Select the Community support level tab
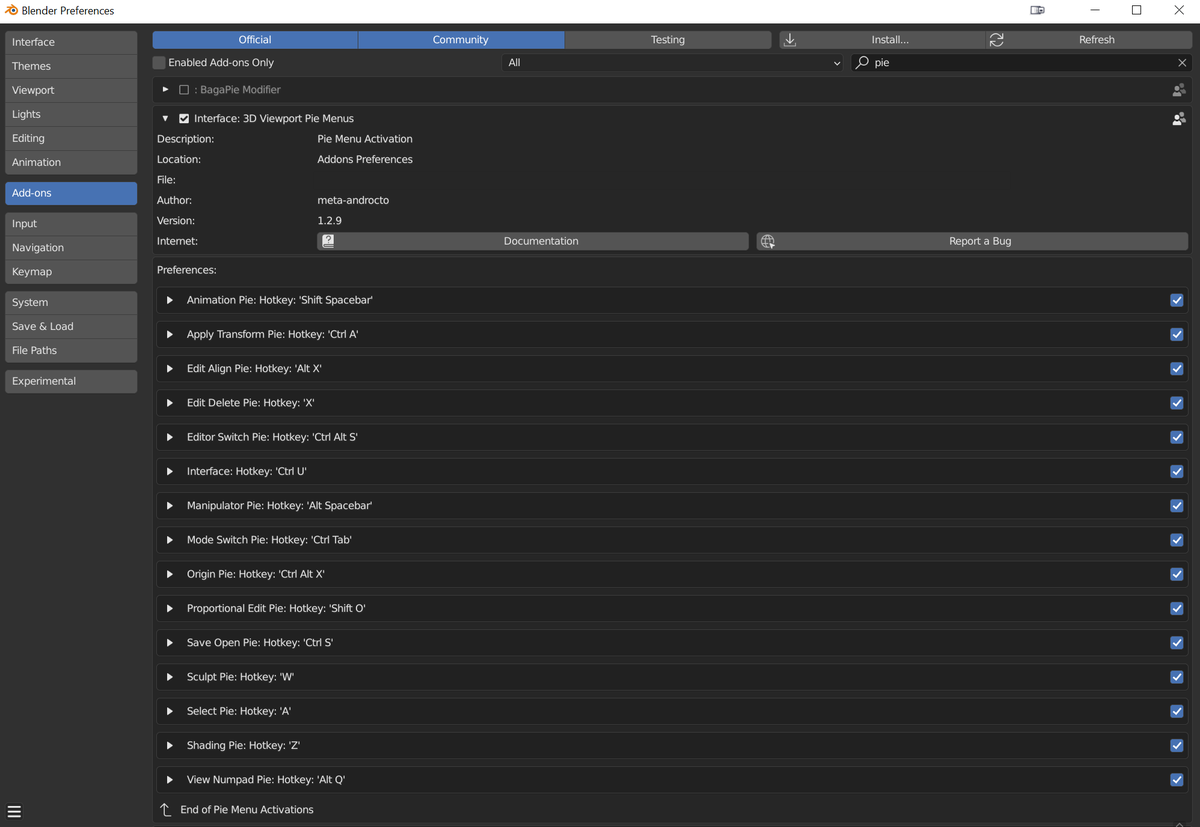Screen dimensions: 1200x827 [461, 40]
